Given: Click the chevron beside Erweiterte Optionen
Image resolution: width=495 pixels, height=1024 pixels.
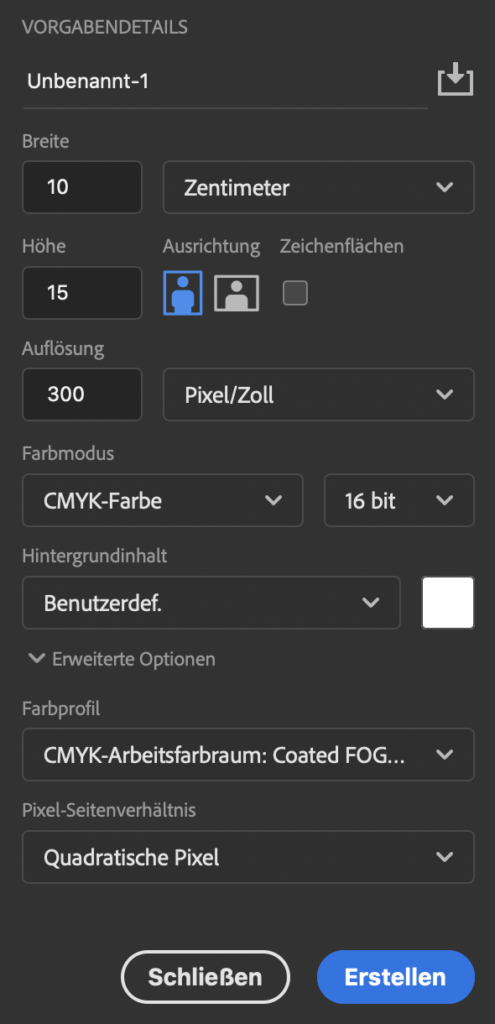Looking at the screenshot, I should click(37, 659).
